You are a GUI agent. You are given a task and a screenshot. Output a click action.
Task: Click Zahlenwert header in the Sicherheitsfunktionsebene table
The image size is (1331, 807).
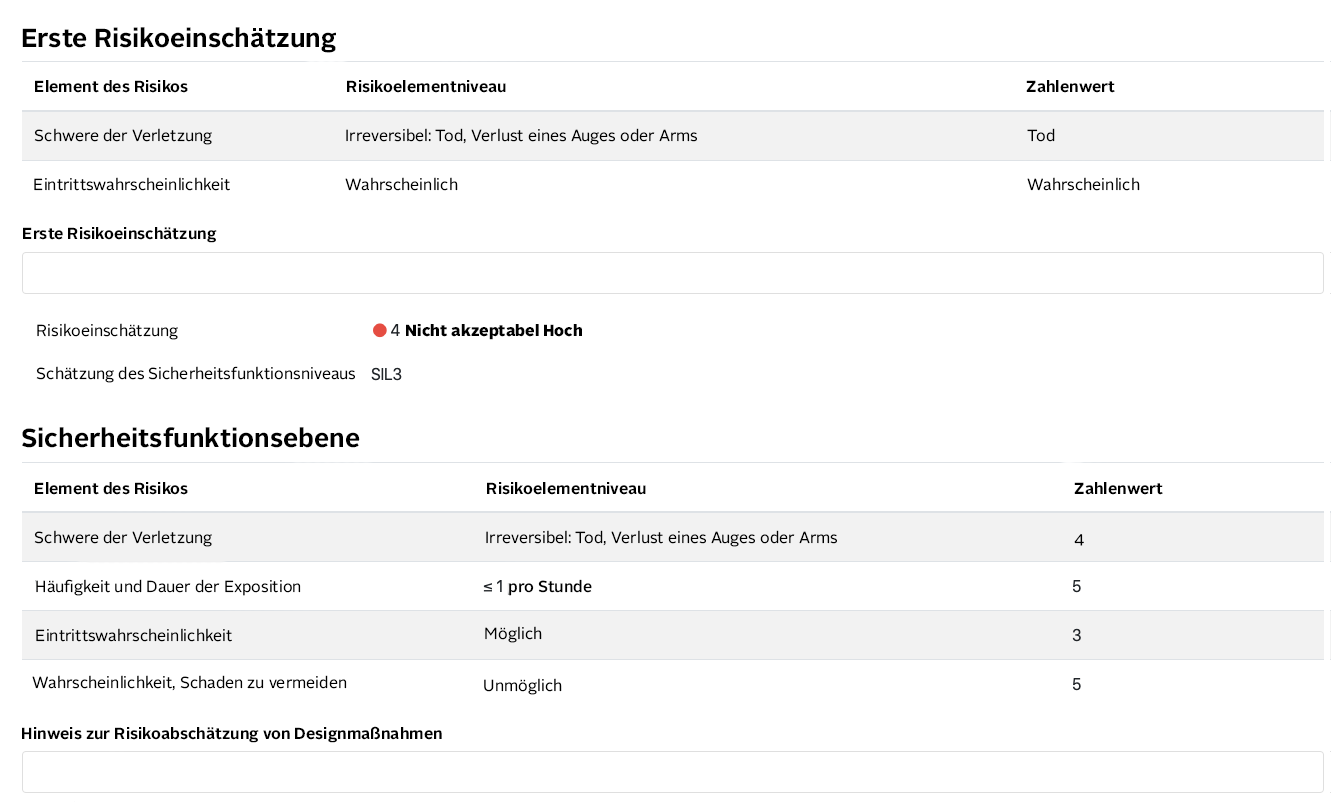coord(1117,489)
